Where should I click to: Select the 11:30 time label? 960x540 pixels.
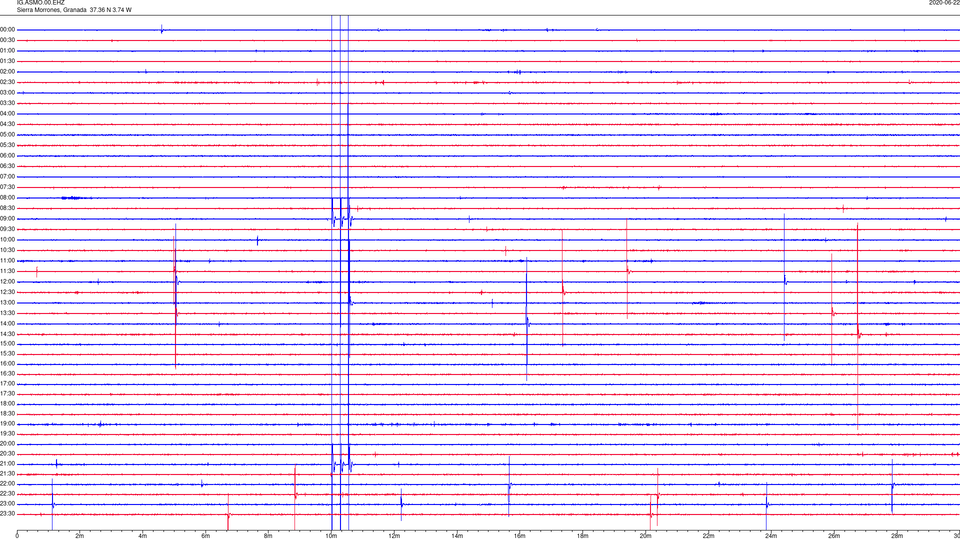(x=8, y=271)
